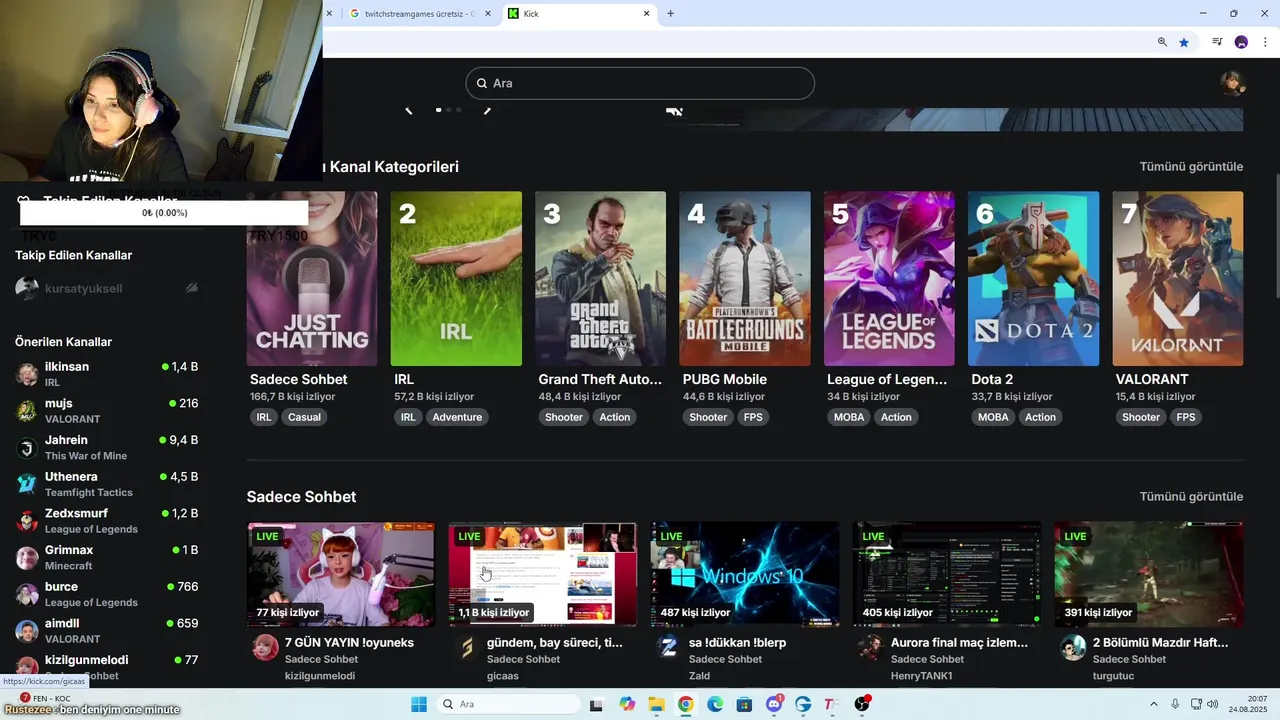Click Shooter tag under VALORANT
The height and width of the screenshot is (720, 1280).
click(1141, 417)
